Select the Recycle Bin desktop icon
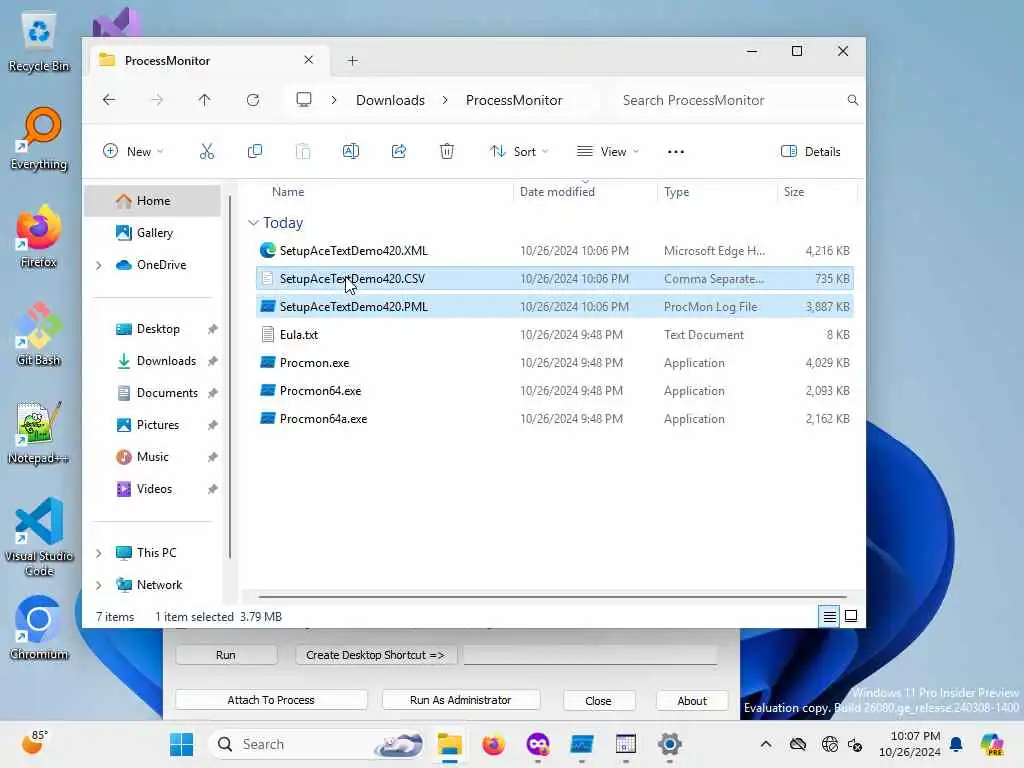Screen dimensions: 1024x768 39,42
